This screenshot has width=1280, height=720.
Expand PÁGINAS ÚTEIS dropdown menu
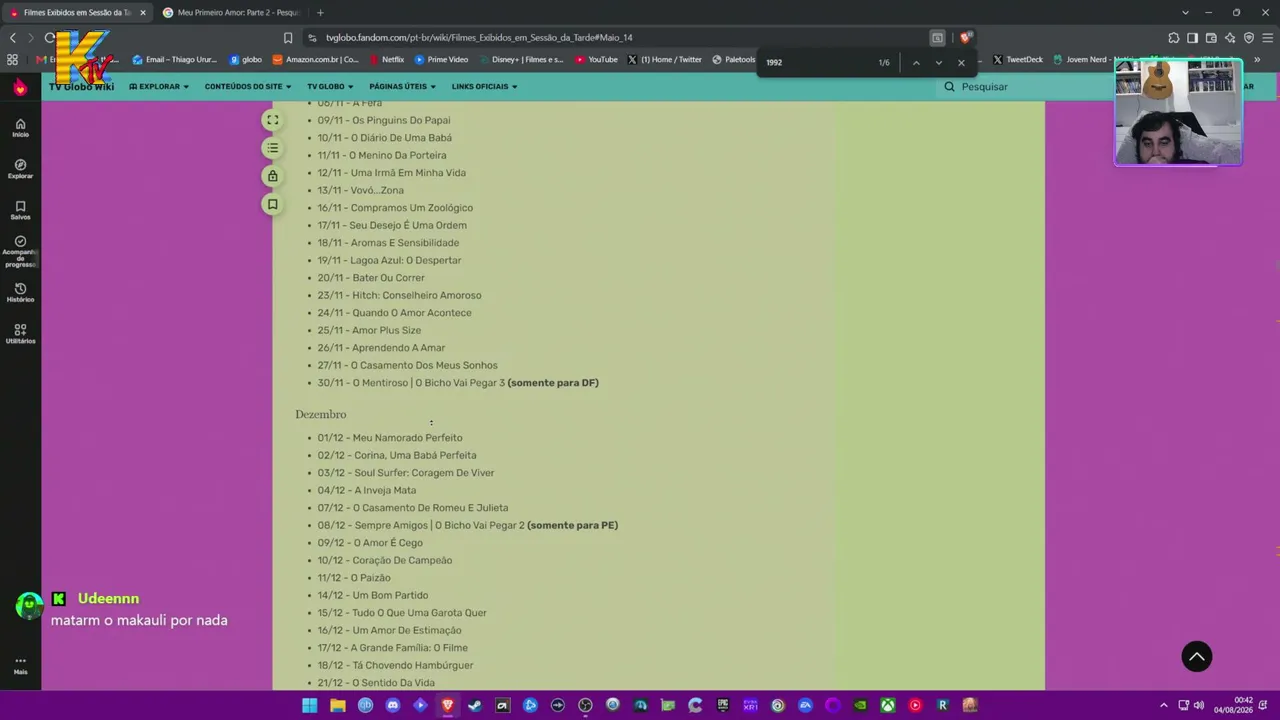[x=402, y=87]
